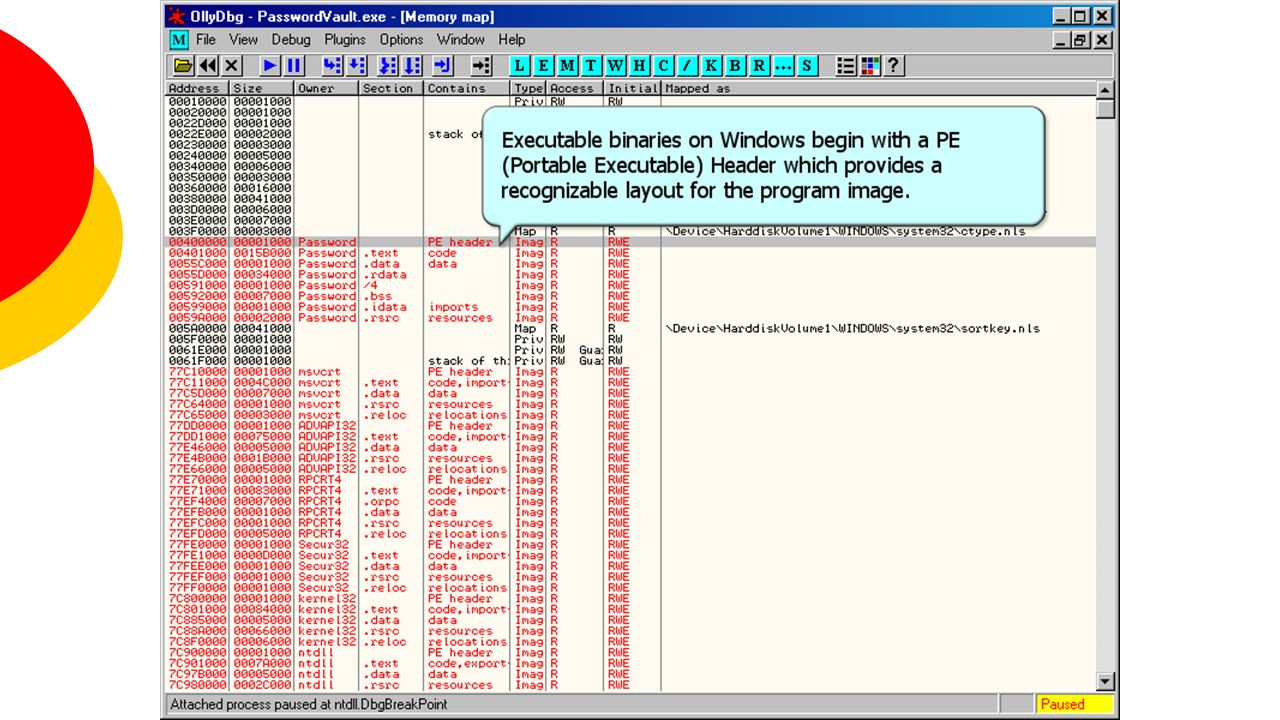This screenshot has width=1280, height=720.
Task: Select the Password .rdata section row
Action: click(x=630, y=274)
